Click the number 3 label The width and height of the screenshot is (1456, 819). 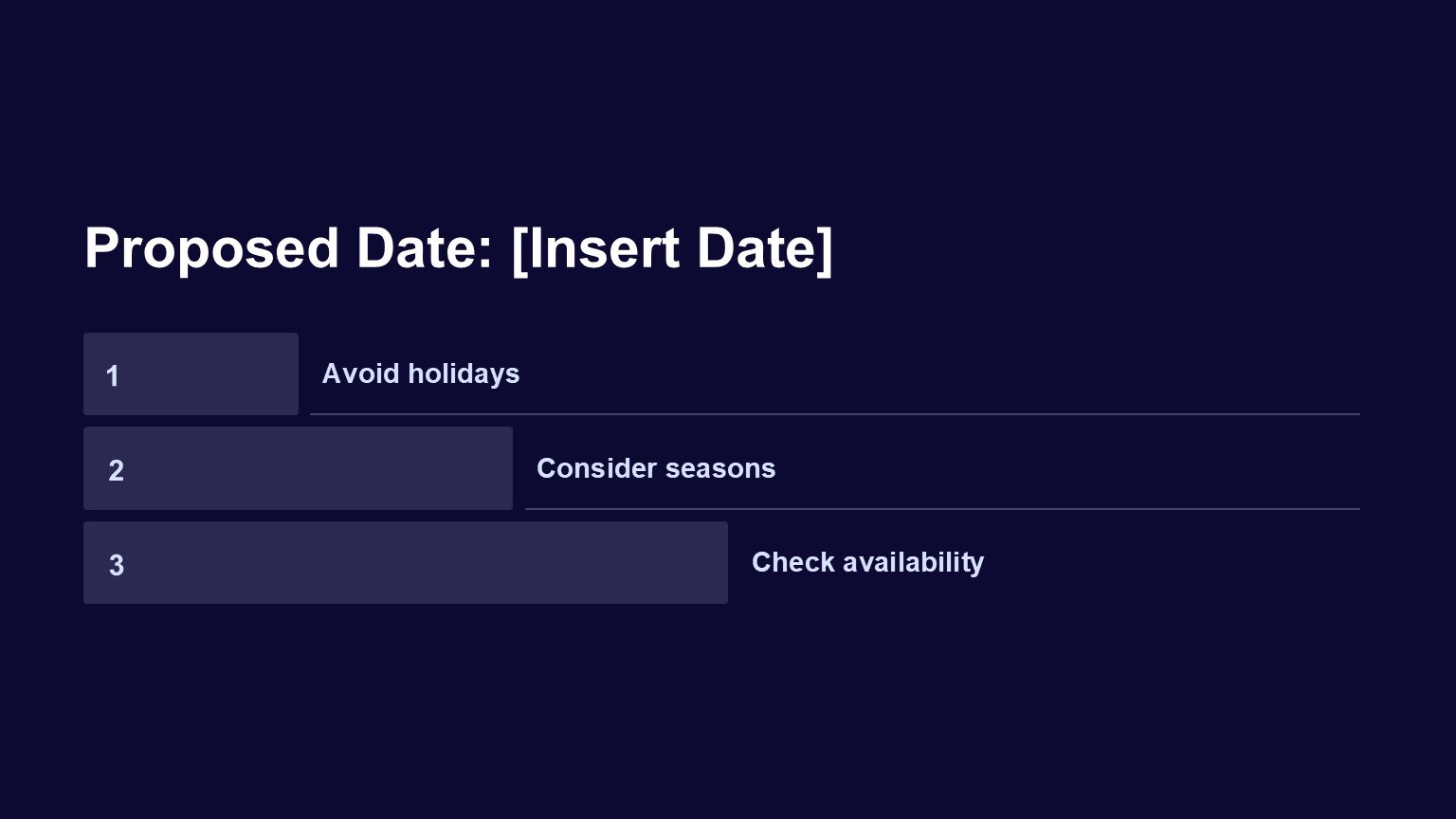coord(116,565)
